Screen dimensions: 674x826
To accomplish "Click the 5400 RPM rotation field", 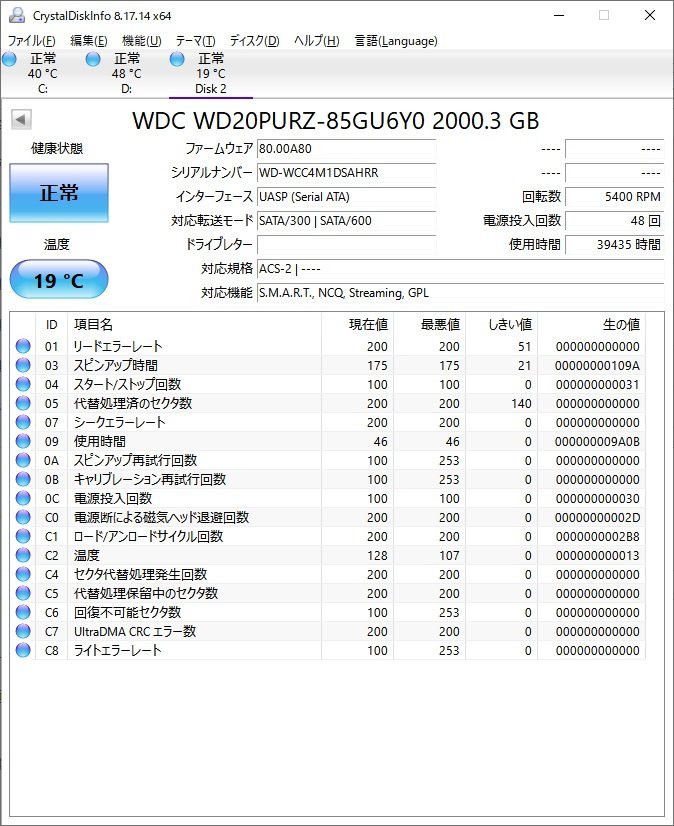I will (x=614, y=197).
